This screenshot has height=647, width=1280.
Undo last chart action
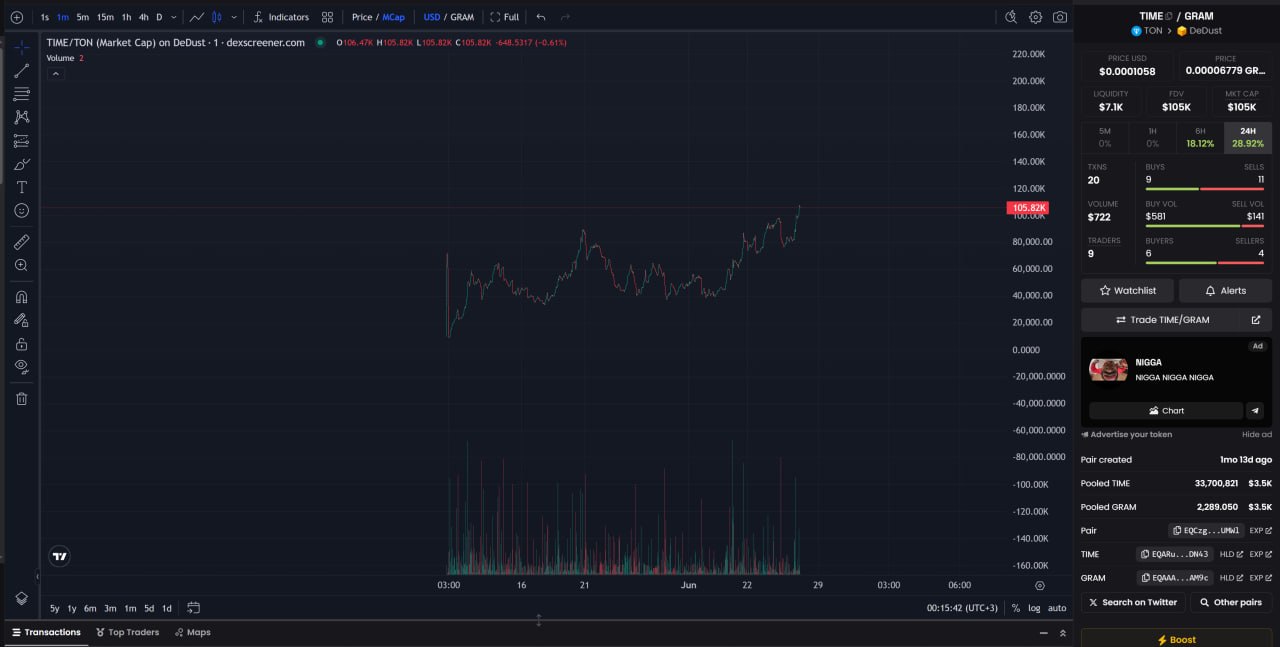(541, 17)
